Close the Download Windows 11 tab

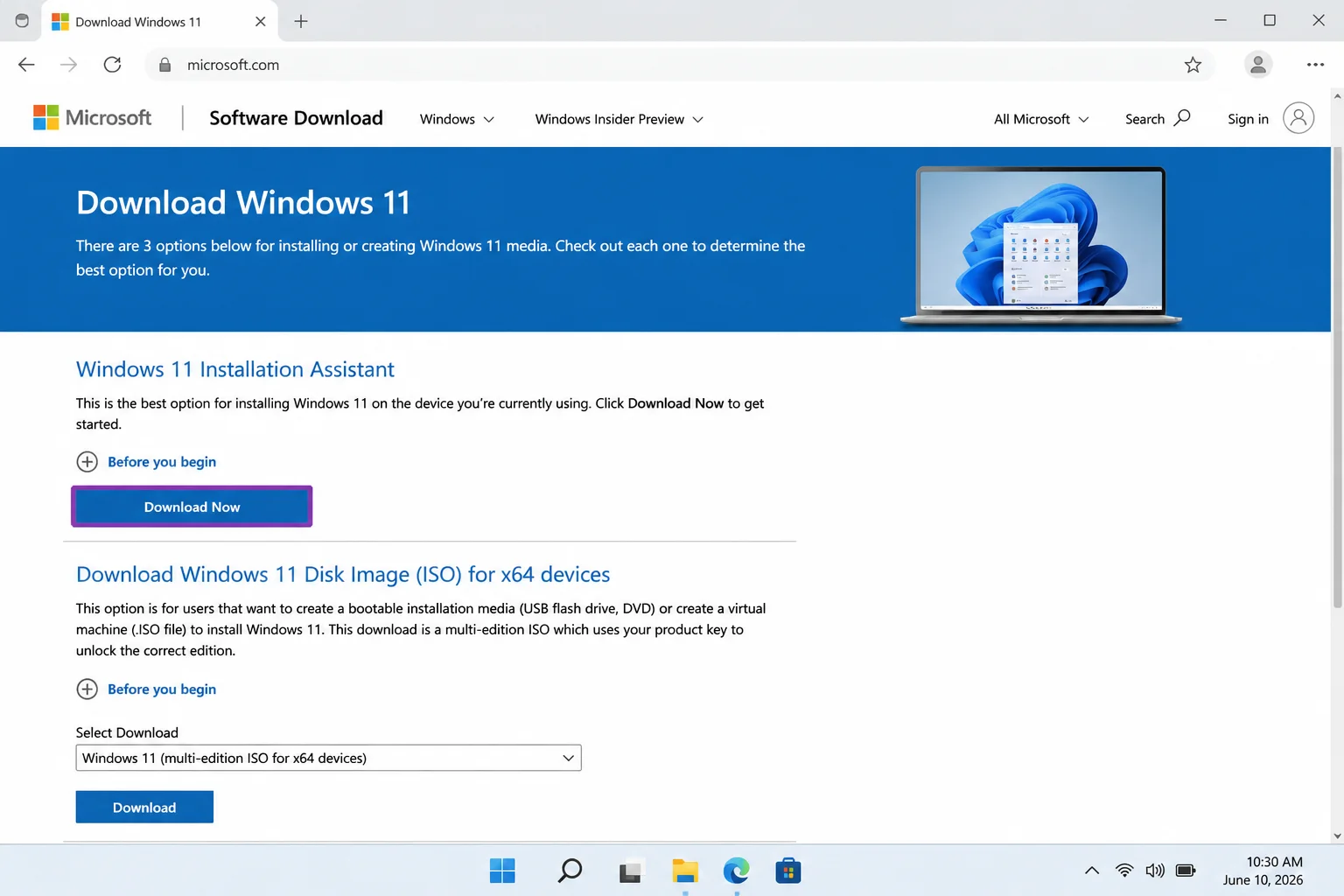click(x=260, y=22)
